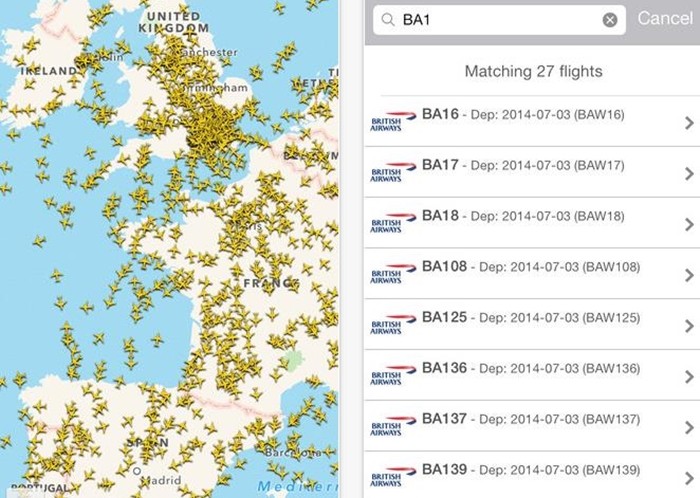
Task: Open flight BA125 row
Action: (x=532, y=324)
